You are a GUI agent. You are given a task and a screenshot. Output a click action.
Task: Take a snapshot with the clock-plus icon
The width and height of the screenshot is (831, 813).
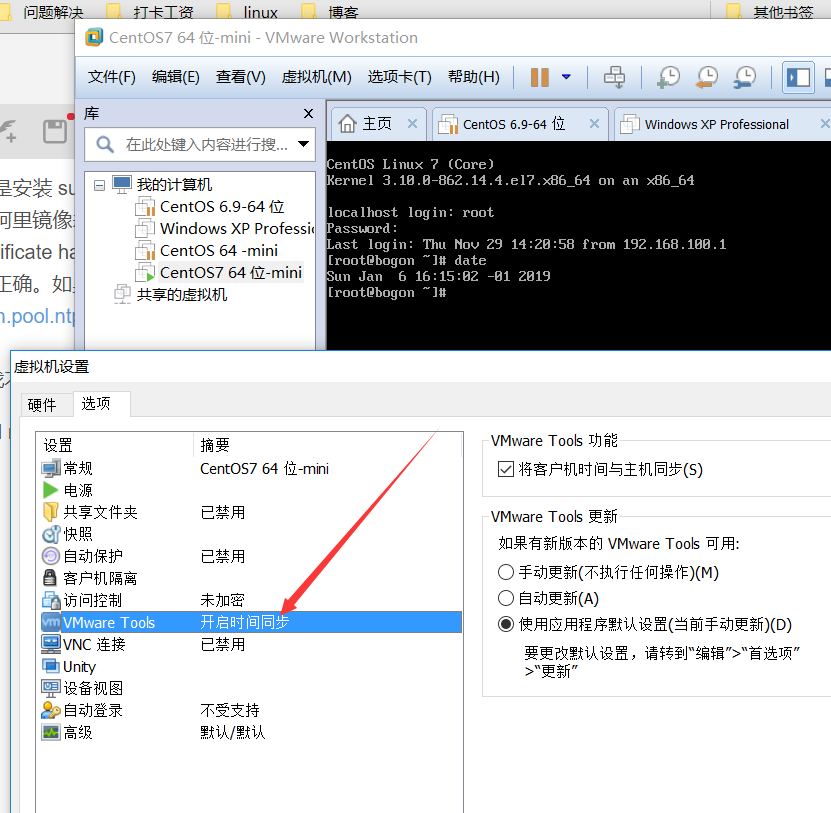[668, 77]
